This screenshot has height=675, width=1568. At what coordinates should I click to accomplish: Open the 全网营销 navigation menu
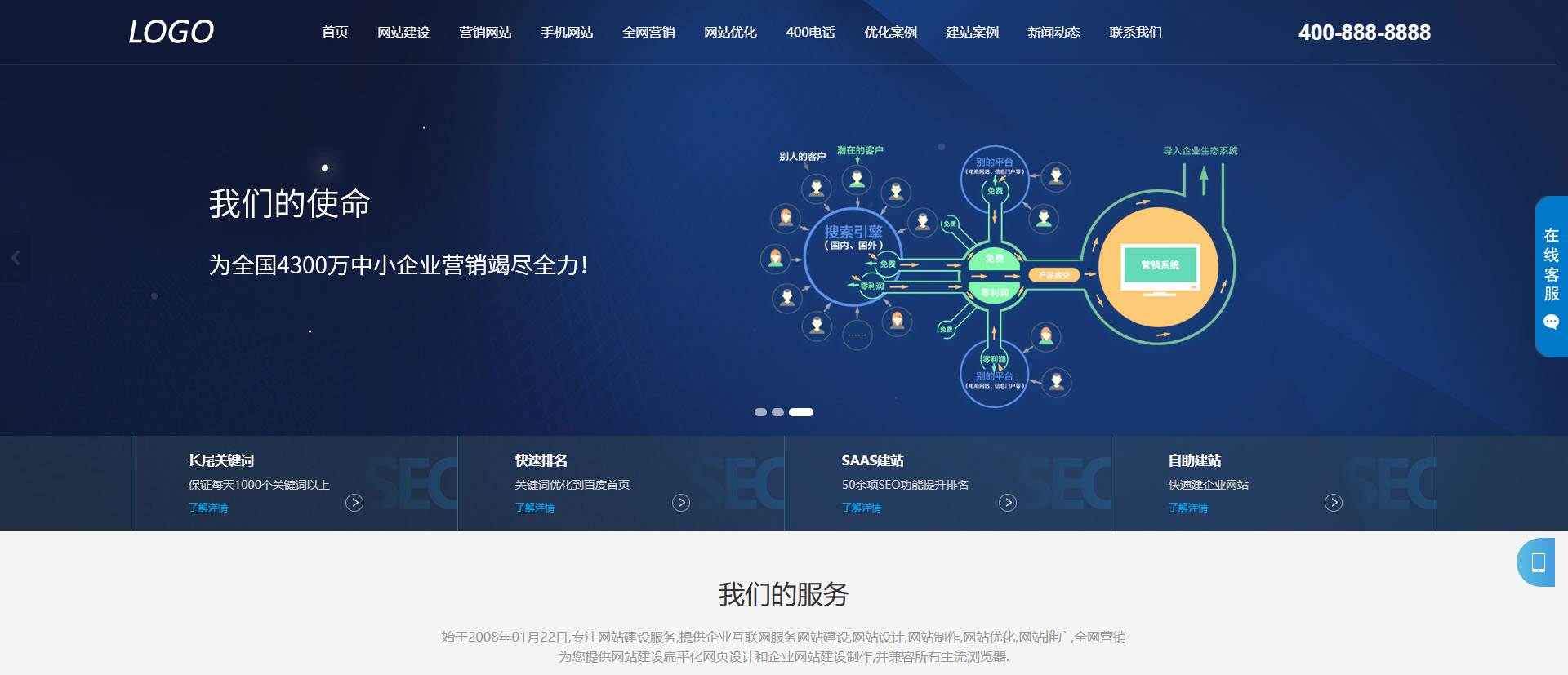(x=648, y=33)
